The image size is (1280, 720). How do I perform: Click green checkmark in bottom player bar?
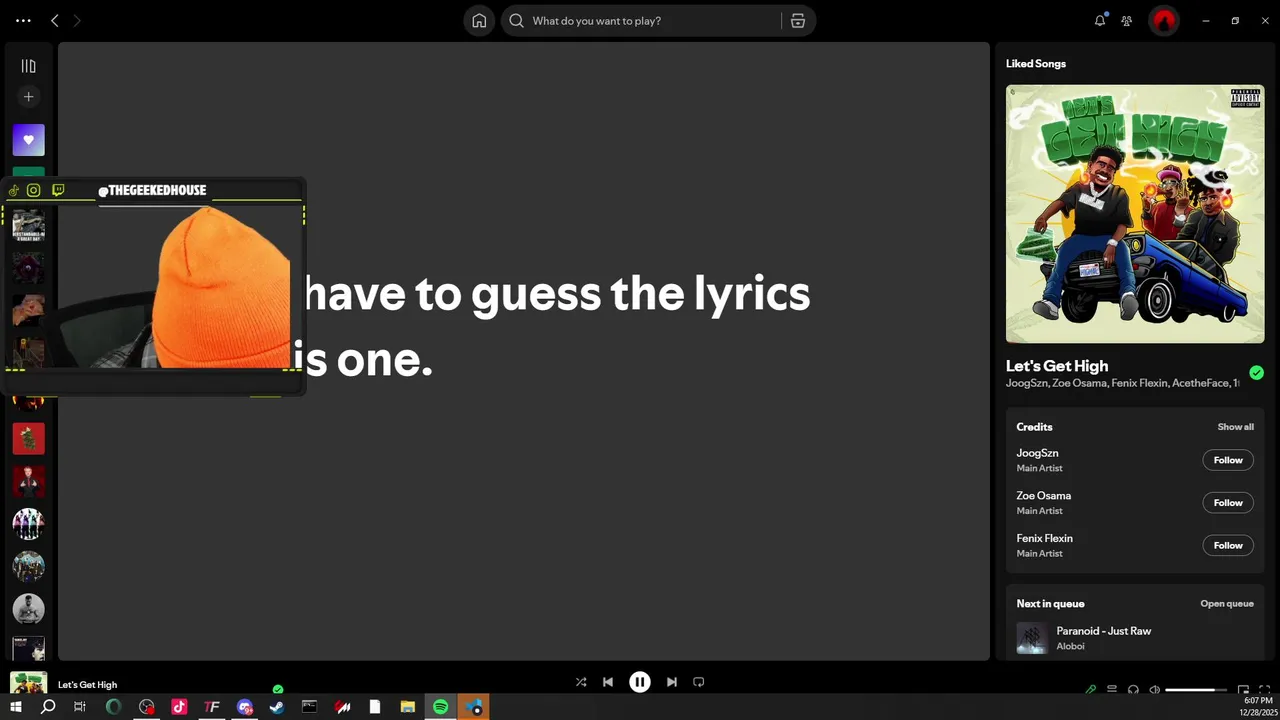[x=278, y=689]
